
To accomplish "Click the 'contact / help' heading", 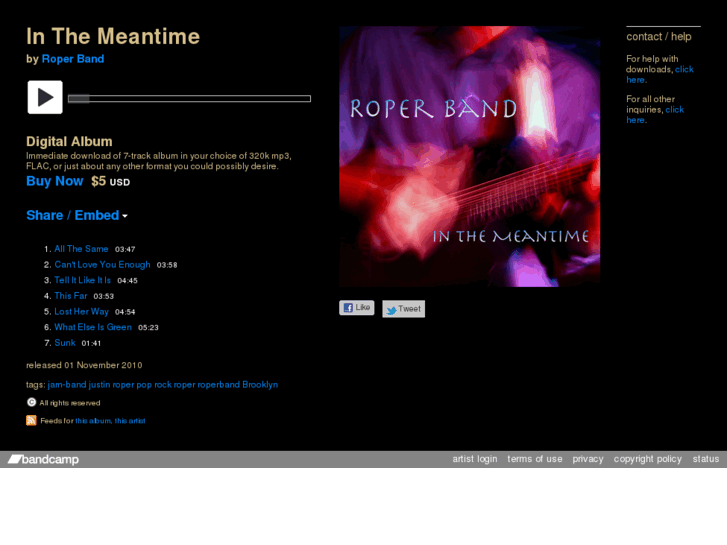I will (x=658, y=37).
